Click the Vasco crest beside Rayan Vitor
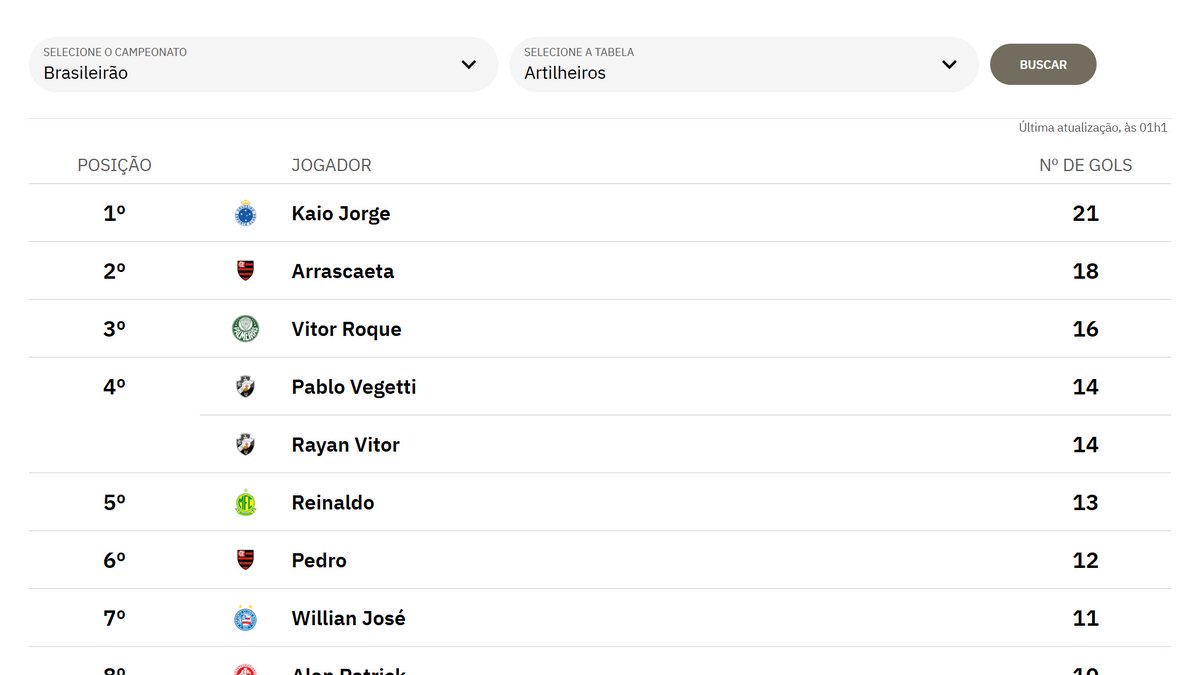 (x=245, y=445)
